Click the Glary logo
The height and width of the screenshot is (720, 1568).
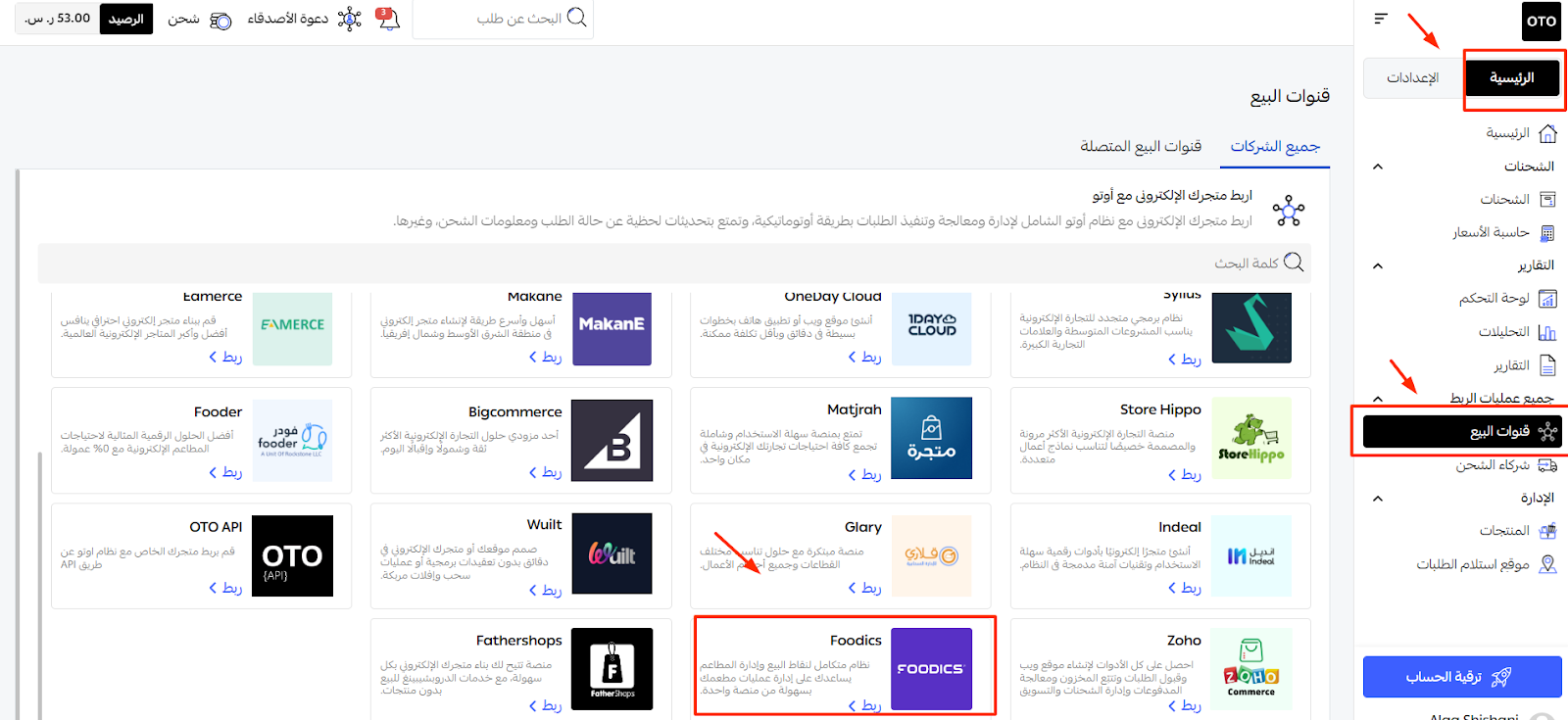coord(931,555)
